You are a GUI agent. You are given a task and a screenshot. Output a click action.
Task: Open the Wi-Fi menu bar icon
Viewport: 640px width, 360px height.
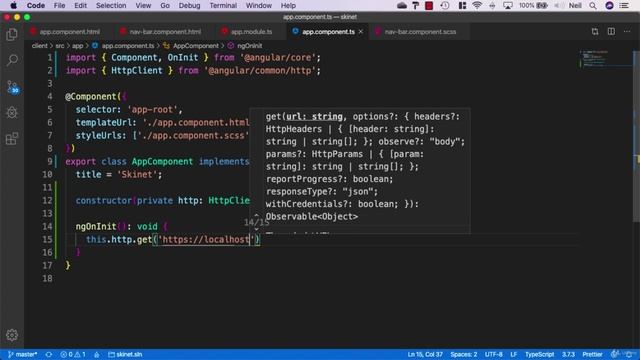click(476, 5)
